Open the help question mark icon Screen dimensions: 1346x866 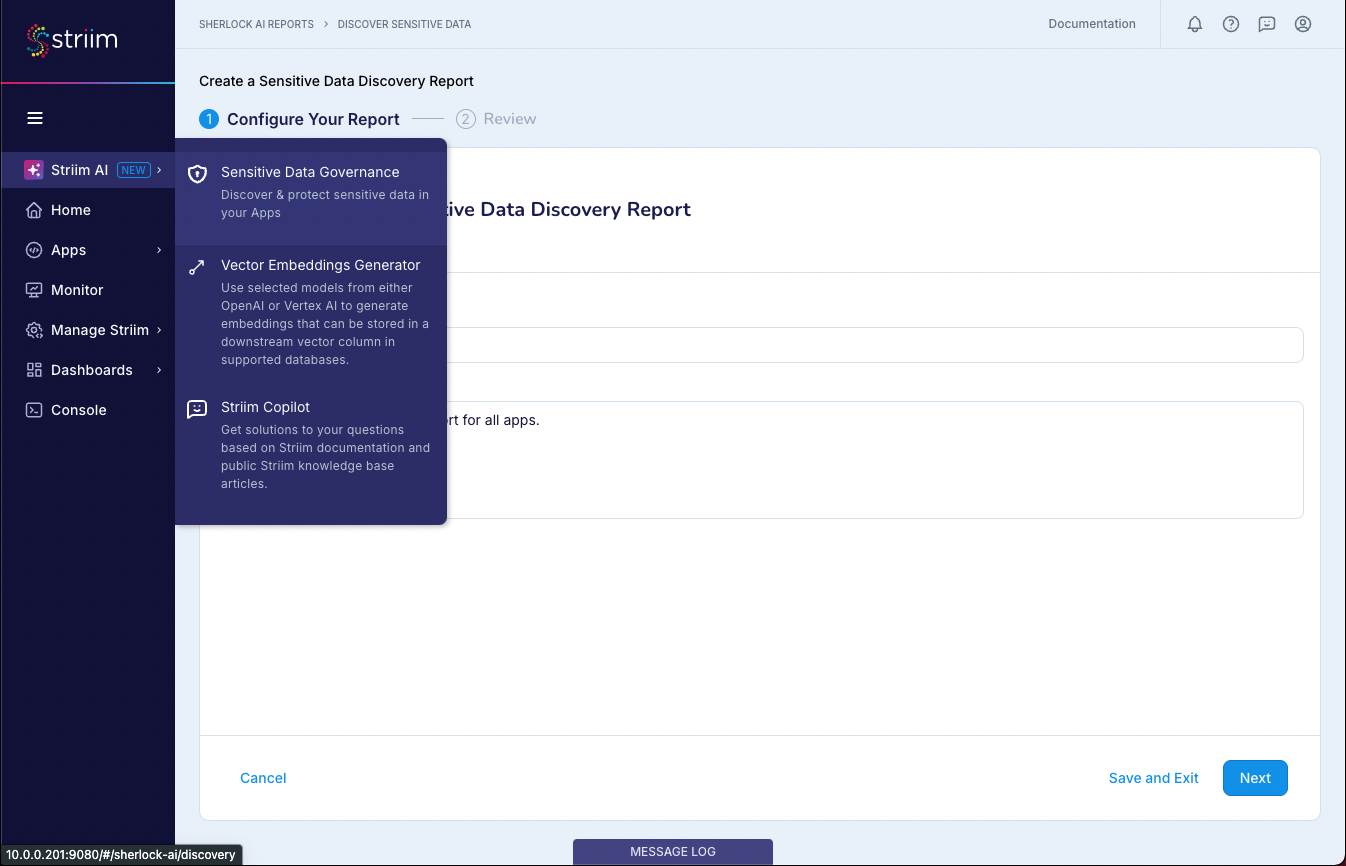pyautogui.click(x=1230, y=24)
